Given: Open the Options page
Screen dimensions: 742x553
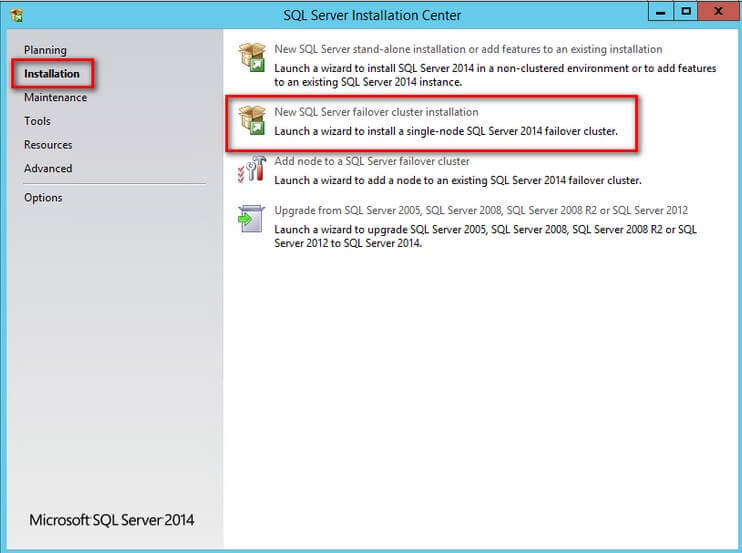Looking at the screenshot, I should tap(43, 198).
